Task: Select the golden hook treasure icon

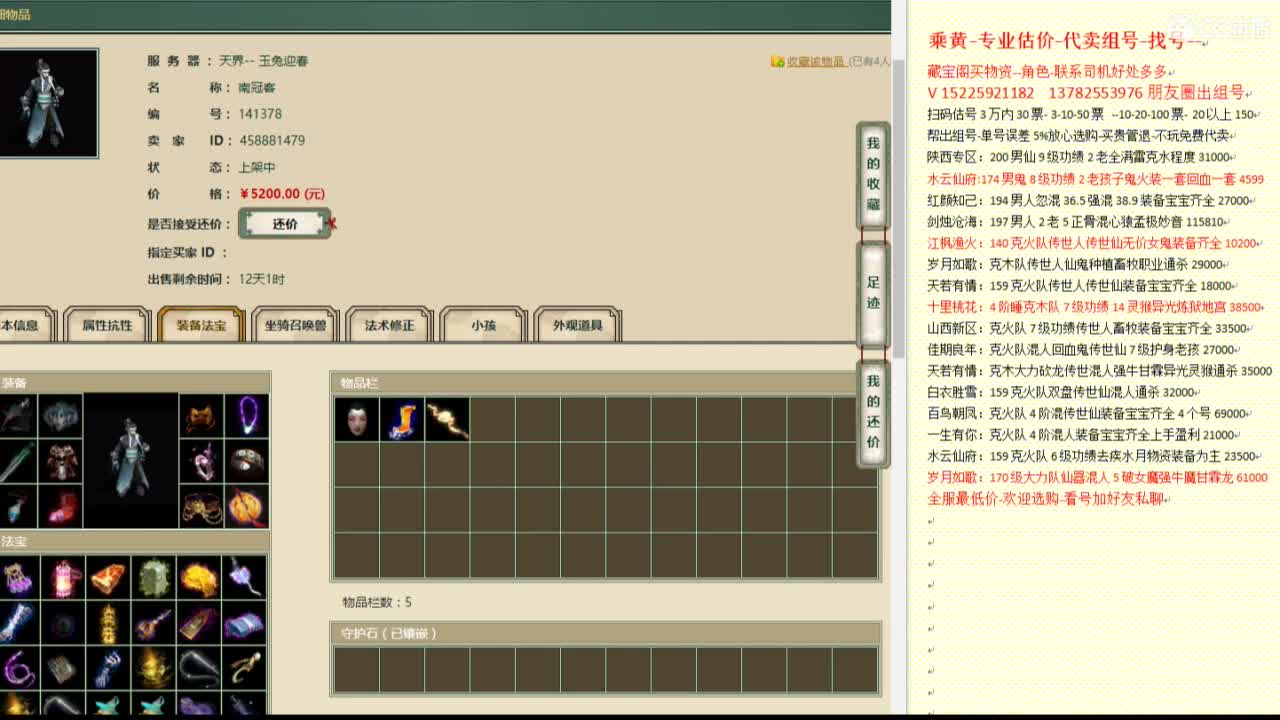Action: tap(245, 667)
